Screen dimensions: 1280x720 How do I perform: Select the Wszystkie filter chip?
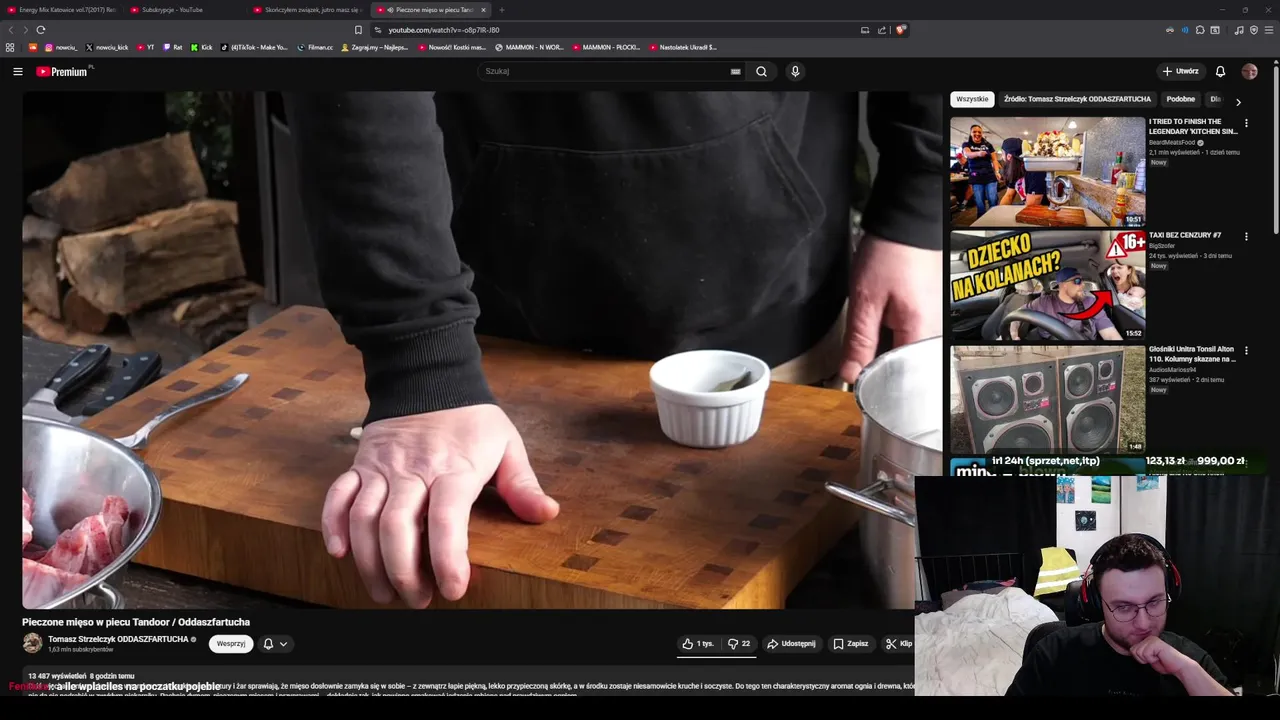972,99
